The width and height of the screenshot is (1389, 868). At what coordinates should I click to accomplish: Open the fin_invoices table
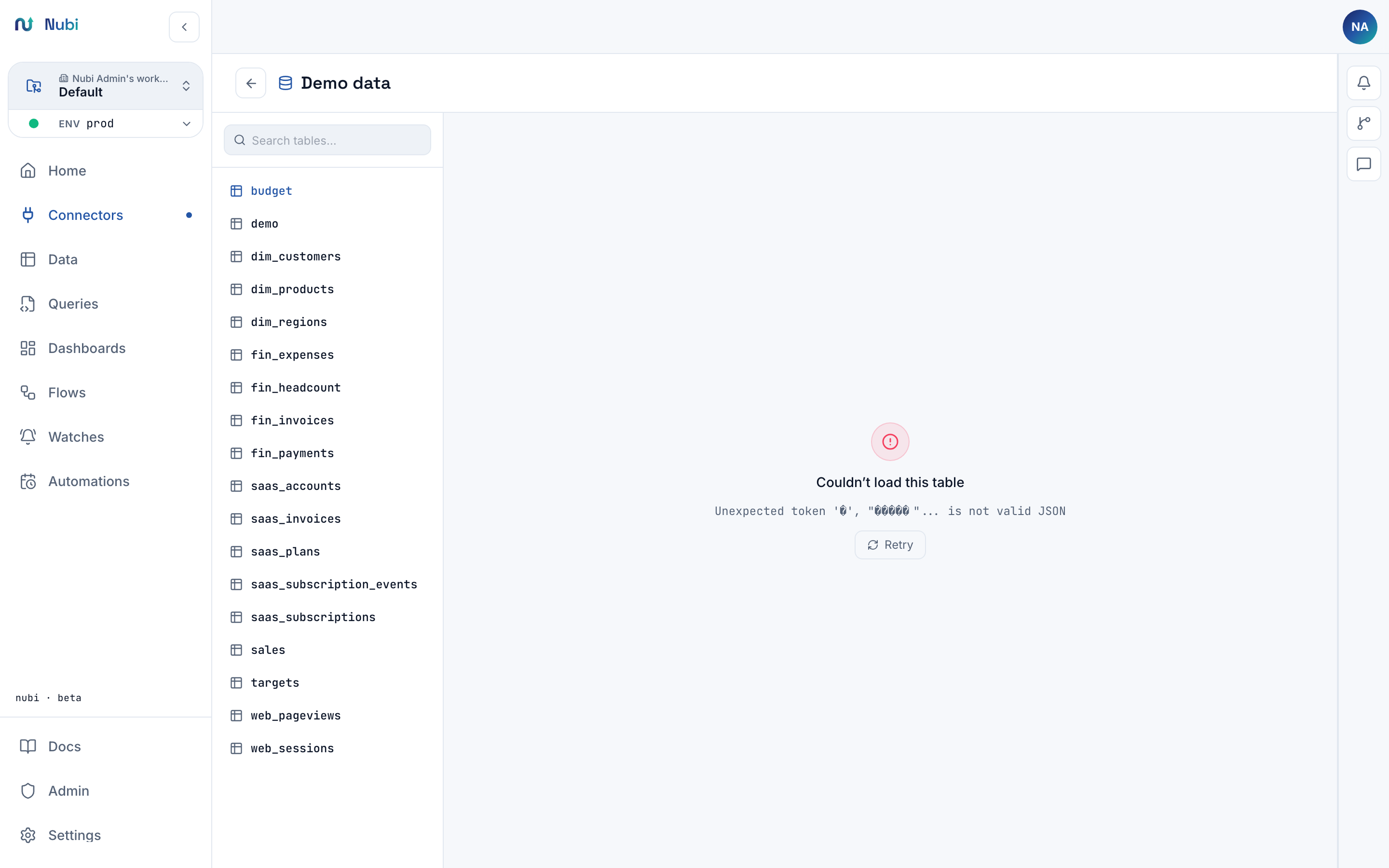coord(327,420)
